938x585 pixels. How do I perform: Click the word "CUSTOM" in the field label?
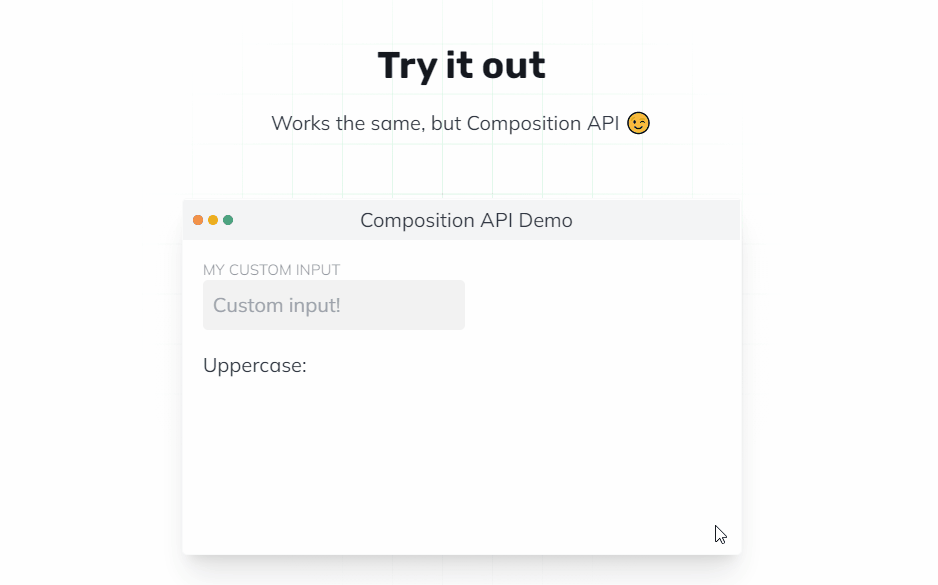263,270
